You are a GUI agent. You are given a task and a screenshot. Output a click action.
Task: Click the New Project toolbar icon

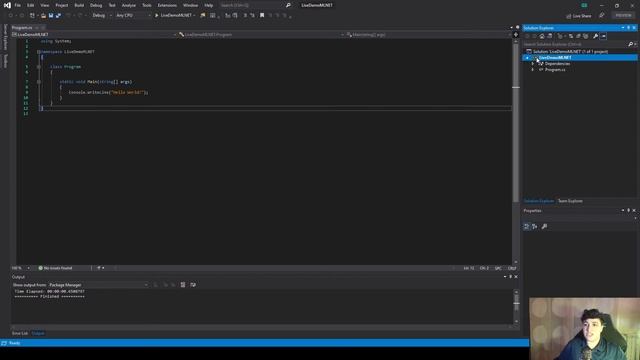32,16
